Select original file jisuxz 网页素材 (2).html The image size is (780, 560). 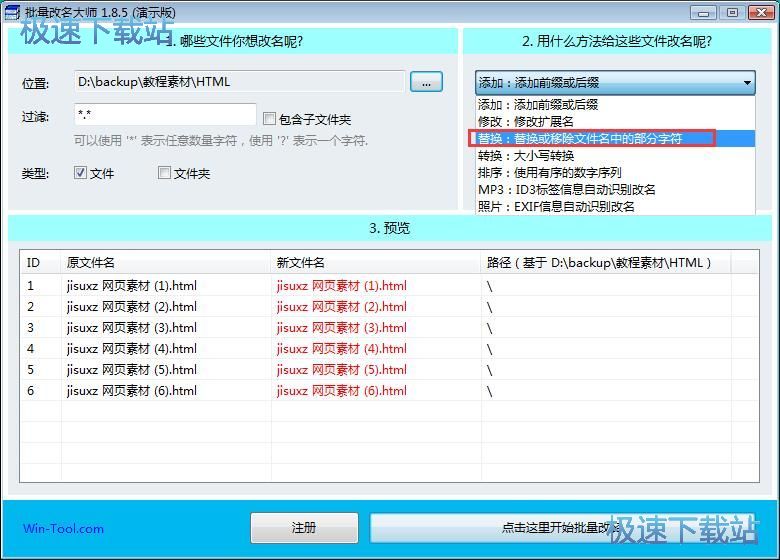[132, 307]
